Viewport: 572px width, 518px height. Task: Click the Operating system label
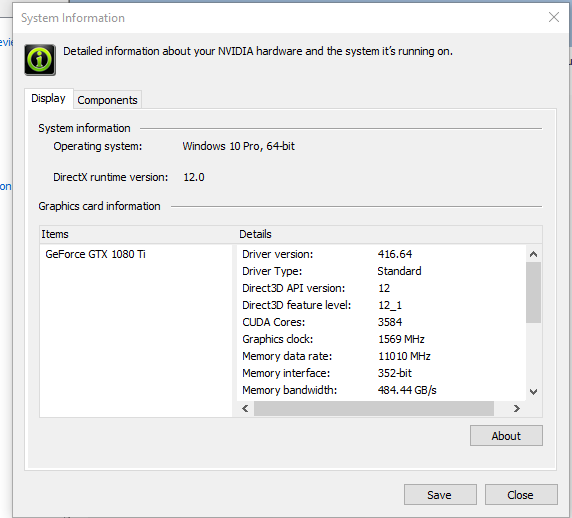98,146
